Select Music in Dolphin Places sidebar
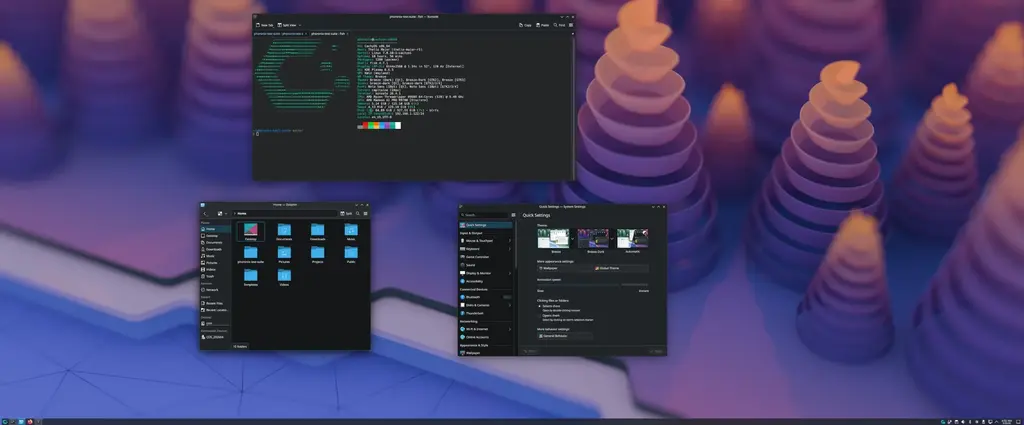The height and width of the screenshot is (425, 1024). (215, 256)
